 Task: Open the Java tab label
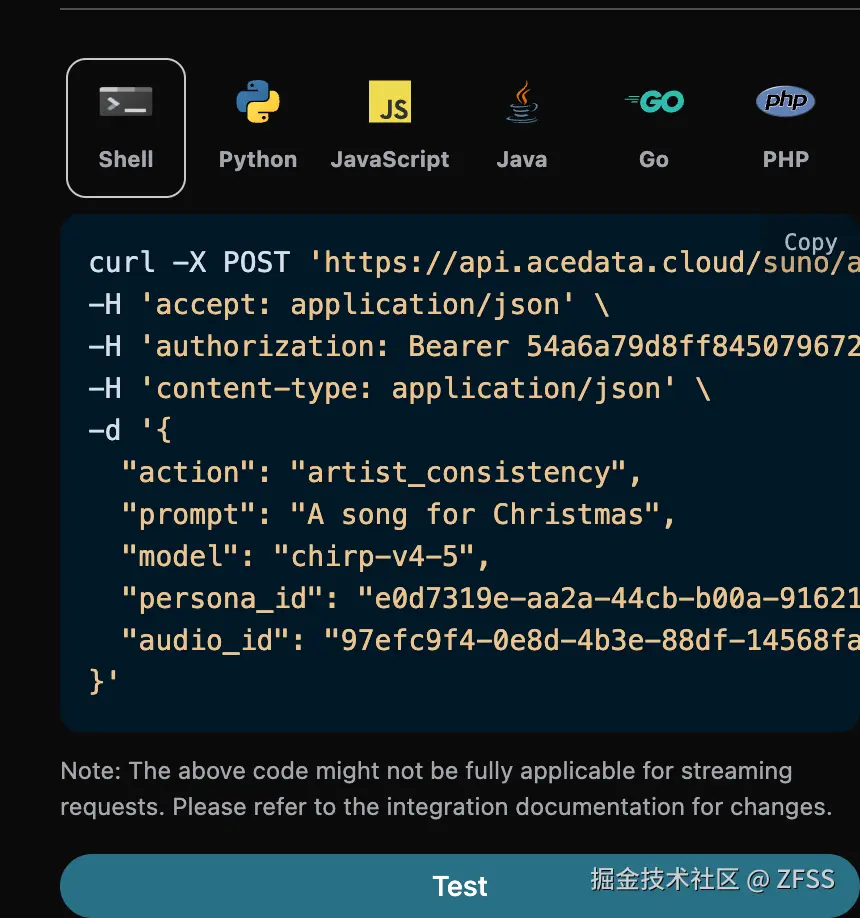click(x=522, y=159)
